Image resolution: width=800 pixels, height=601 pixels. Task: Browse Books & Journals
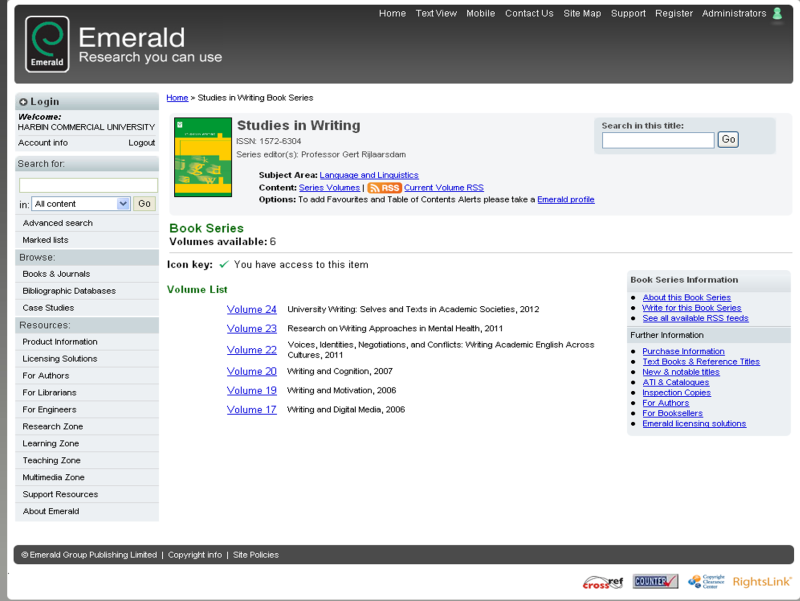(x=56, y=274)
